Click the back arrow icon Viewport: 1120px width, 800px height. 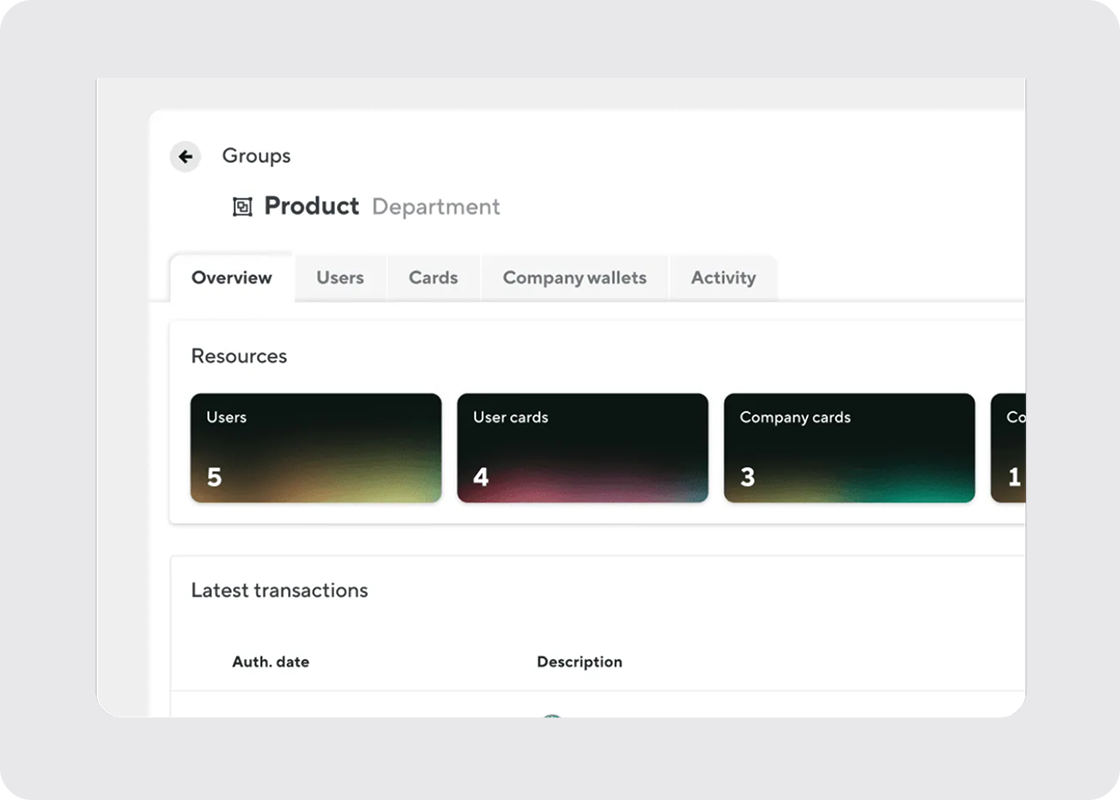(185, 156)
